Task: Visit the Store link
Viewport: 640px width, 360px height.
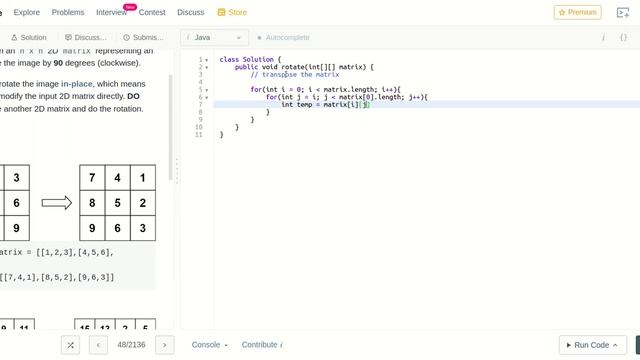Action: pos(238,12)
